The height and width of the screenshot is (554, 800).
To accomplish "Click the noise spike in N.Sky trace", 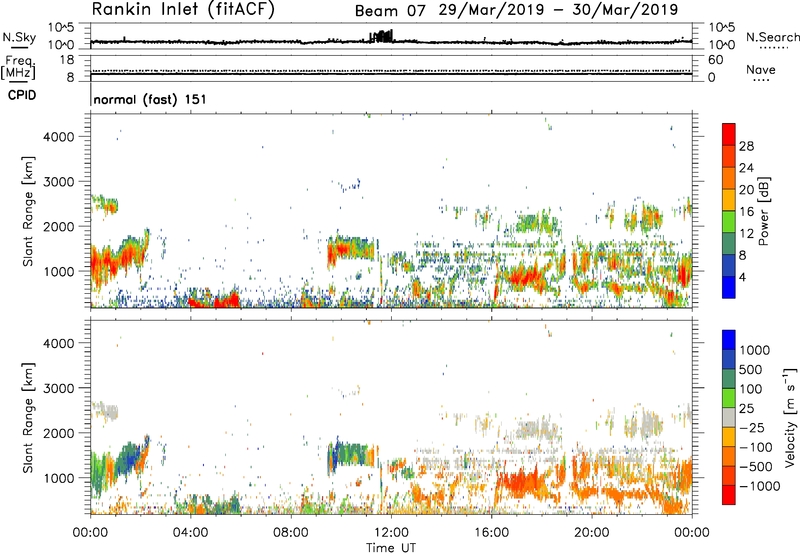I will 382,36.
